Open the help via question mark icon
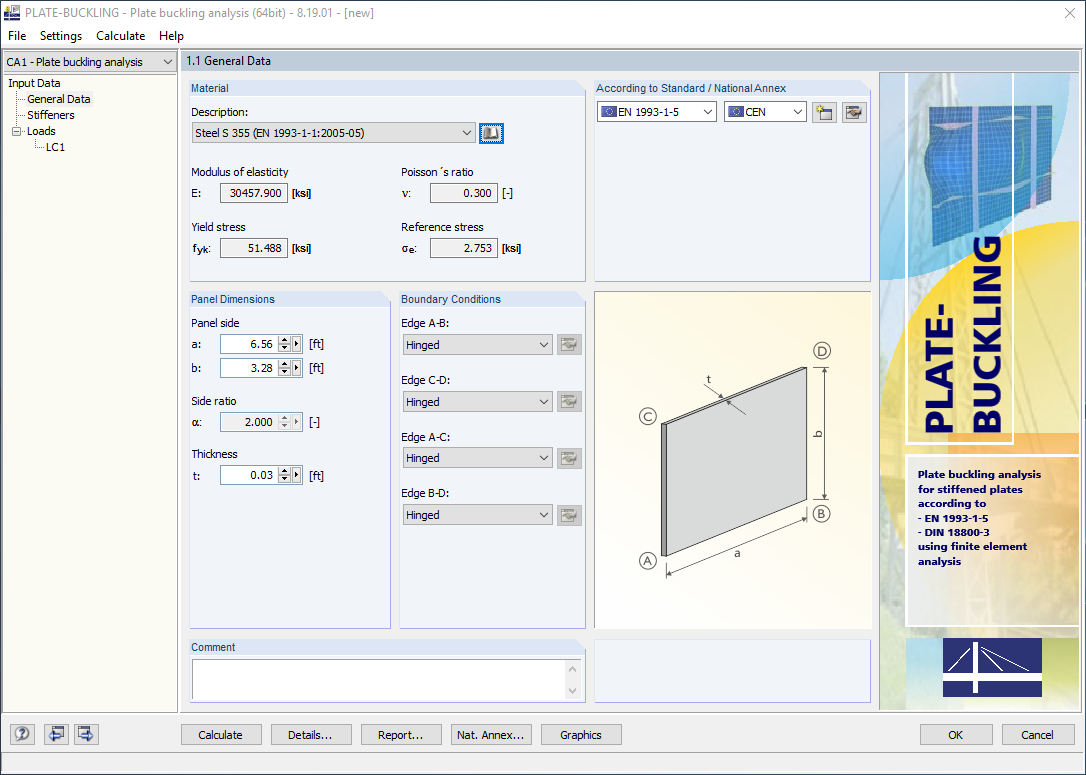The width and height of the screenshot is (1086, 775). tap(21, 734)
